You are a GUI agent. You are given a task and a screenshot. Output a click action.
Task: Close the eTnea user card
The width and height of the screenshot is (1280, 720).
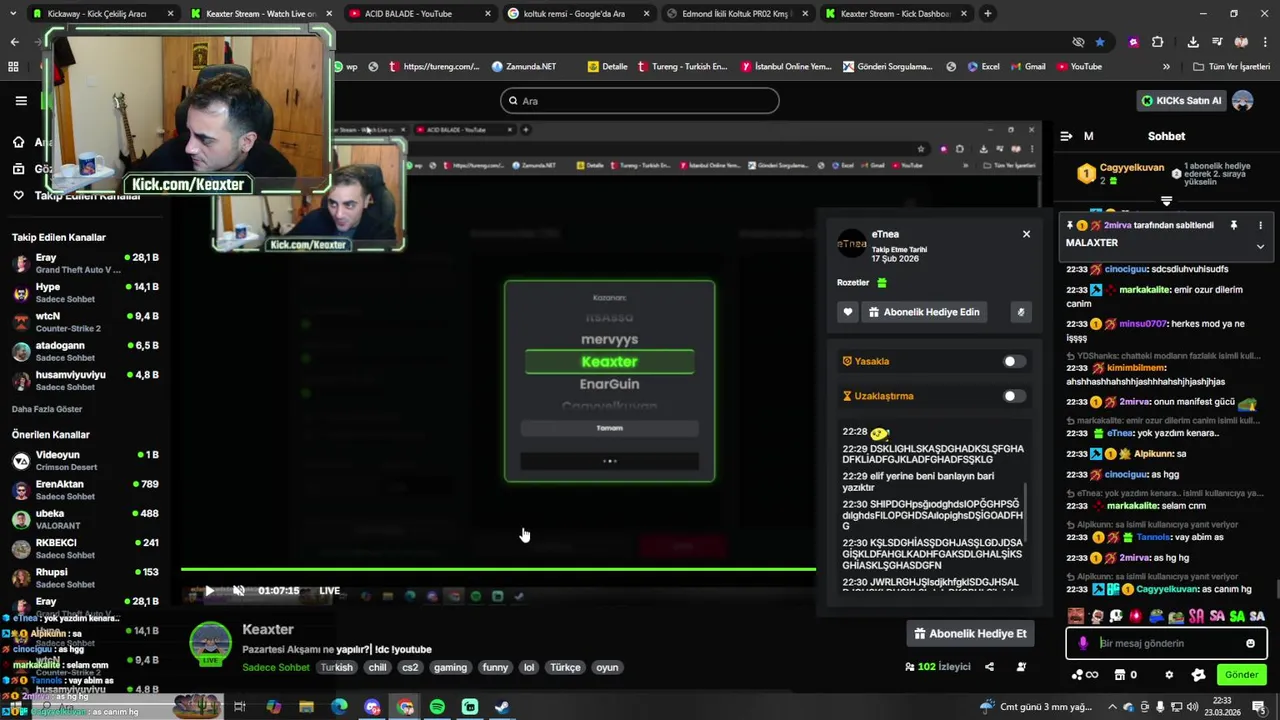(x=1026, y=234)
